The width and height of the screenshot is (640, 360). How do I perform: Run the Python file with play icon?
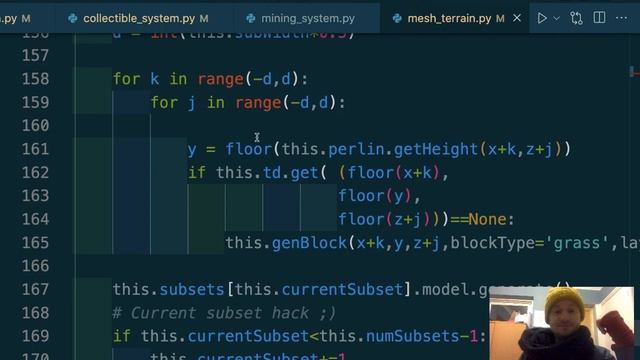tap(542, 18)
